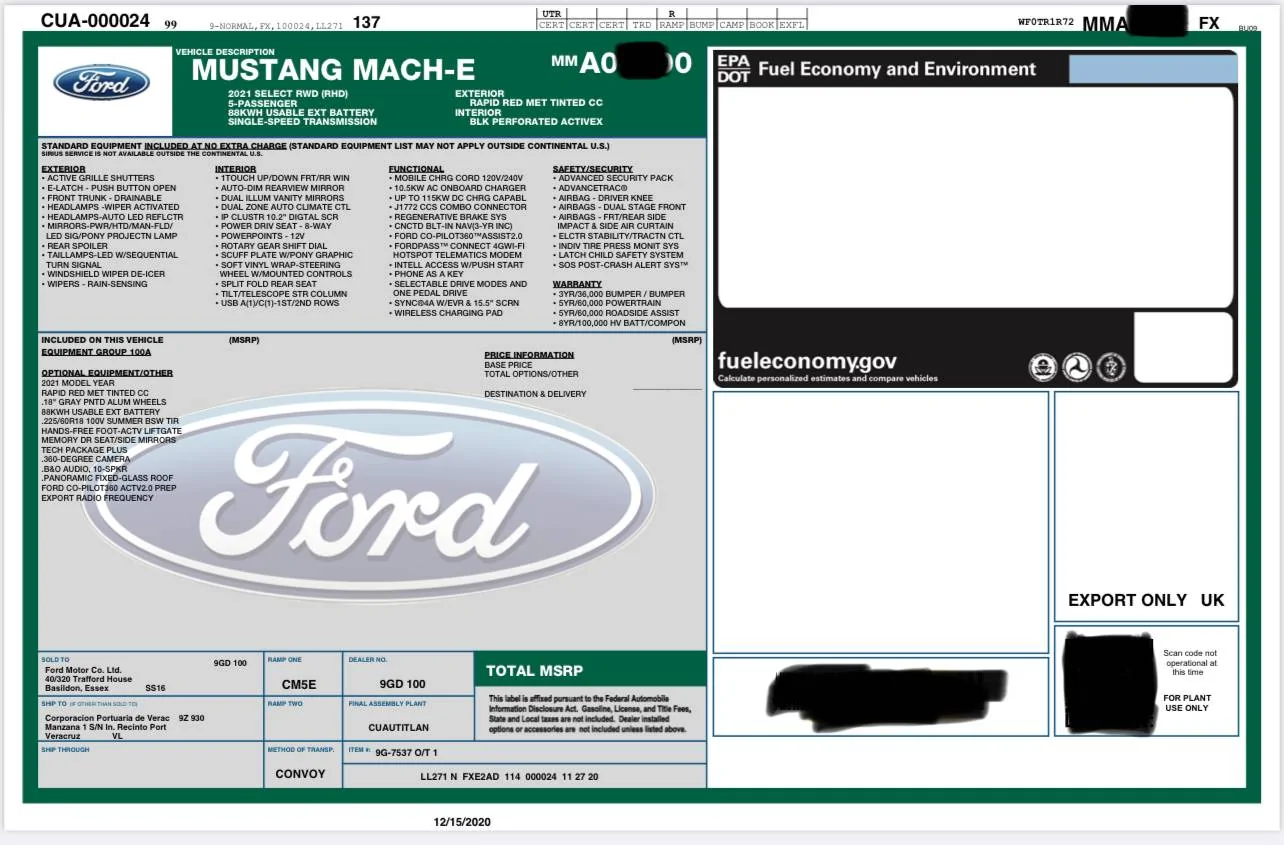Click 'AIRBAG - DRIVER KNEE' item

tap(605, 198)
